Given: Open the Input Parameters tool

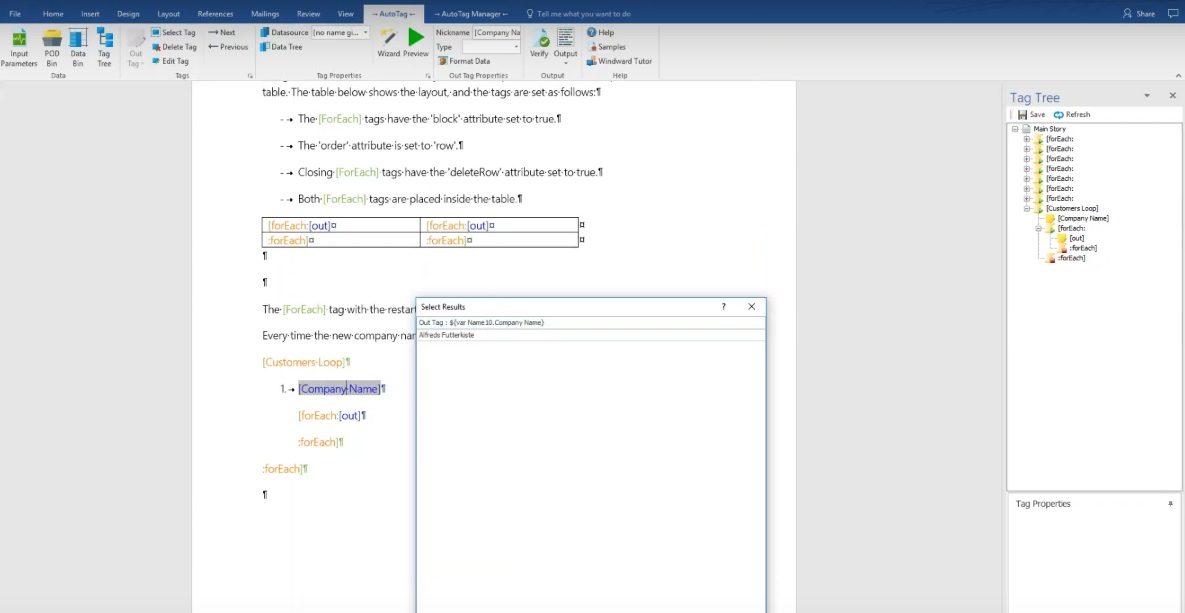Looking at the screenshot, I should [20, 45].
